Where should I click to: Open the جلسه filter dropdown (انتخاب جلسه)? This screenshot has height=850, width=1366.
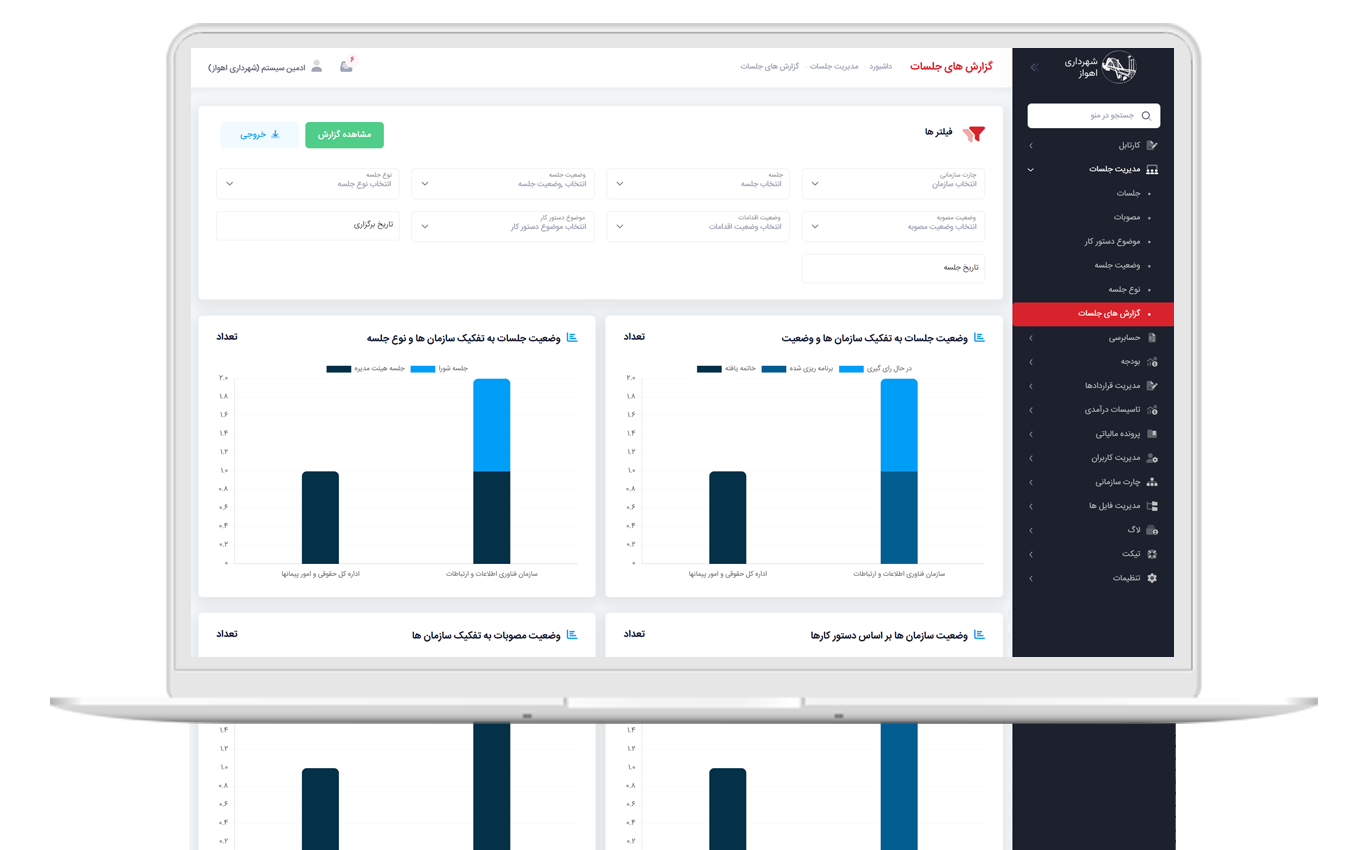click(698, 184)
